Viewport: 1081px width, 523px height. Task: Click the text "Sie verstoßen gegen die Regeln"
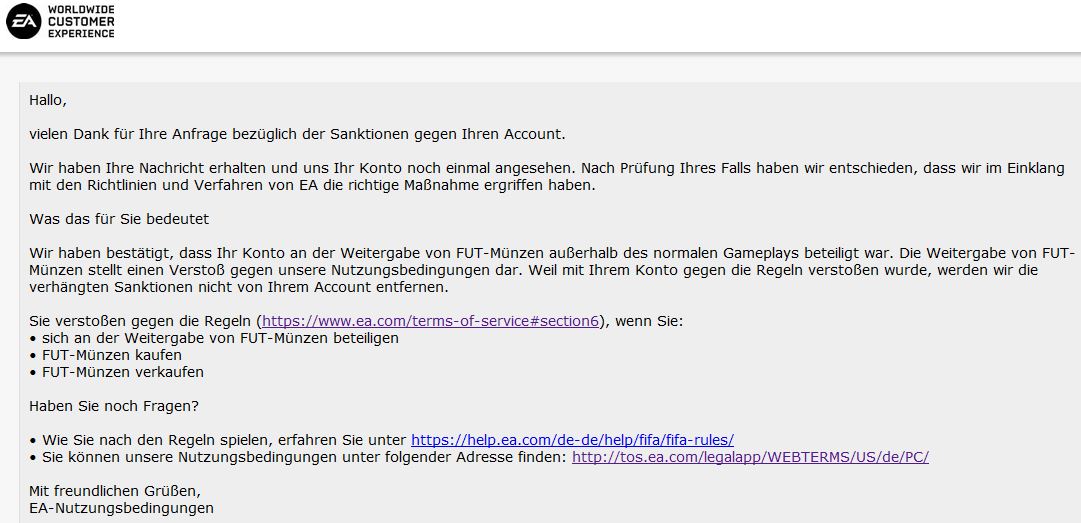point(142,321)
